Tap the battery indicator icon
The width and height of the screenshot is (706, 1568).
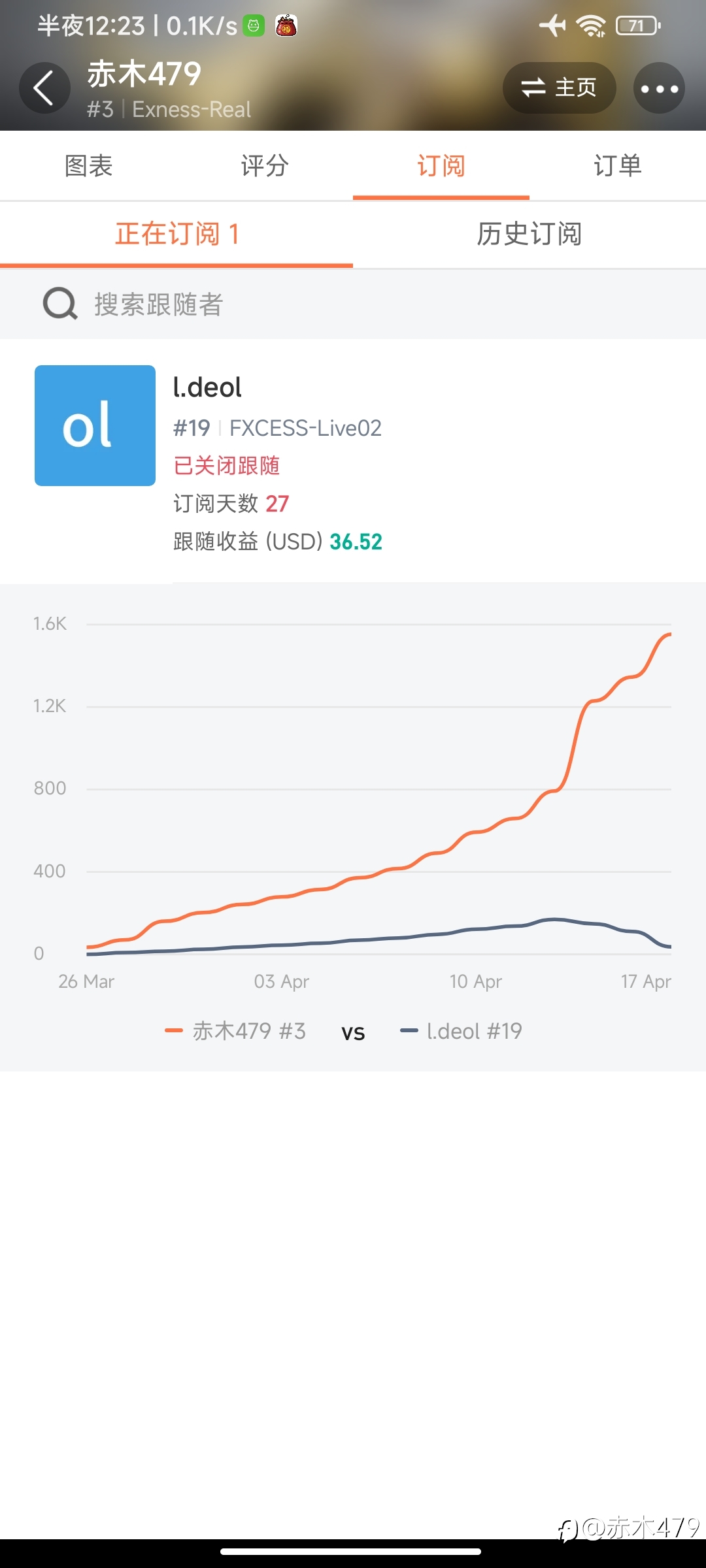[x=638, y=26]
